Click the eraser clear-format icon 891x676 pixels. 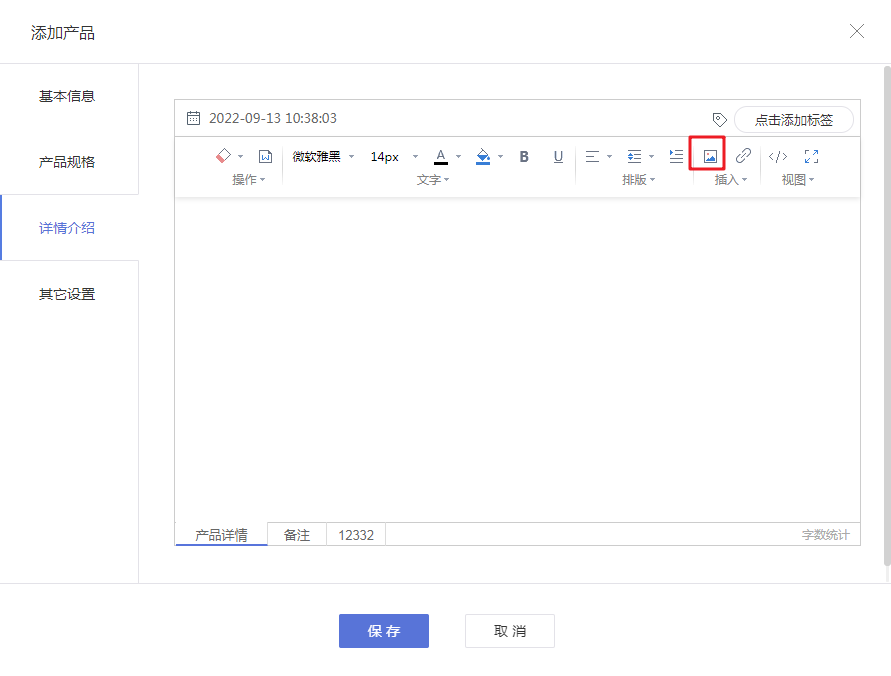coord(223,156)
